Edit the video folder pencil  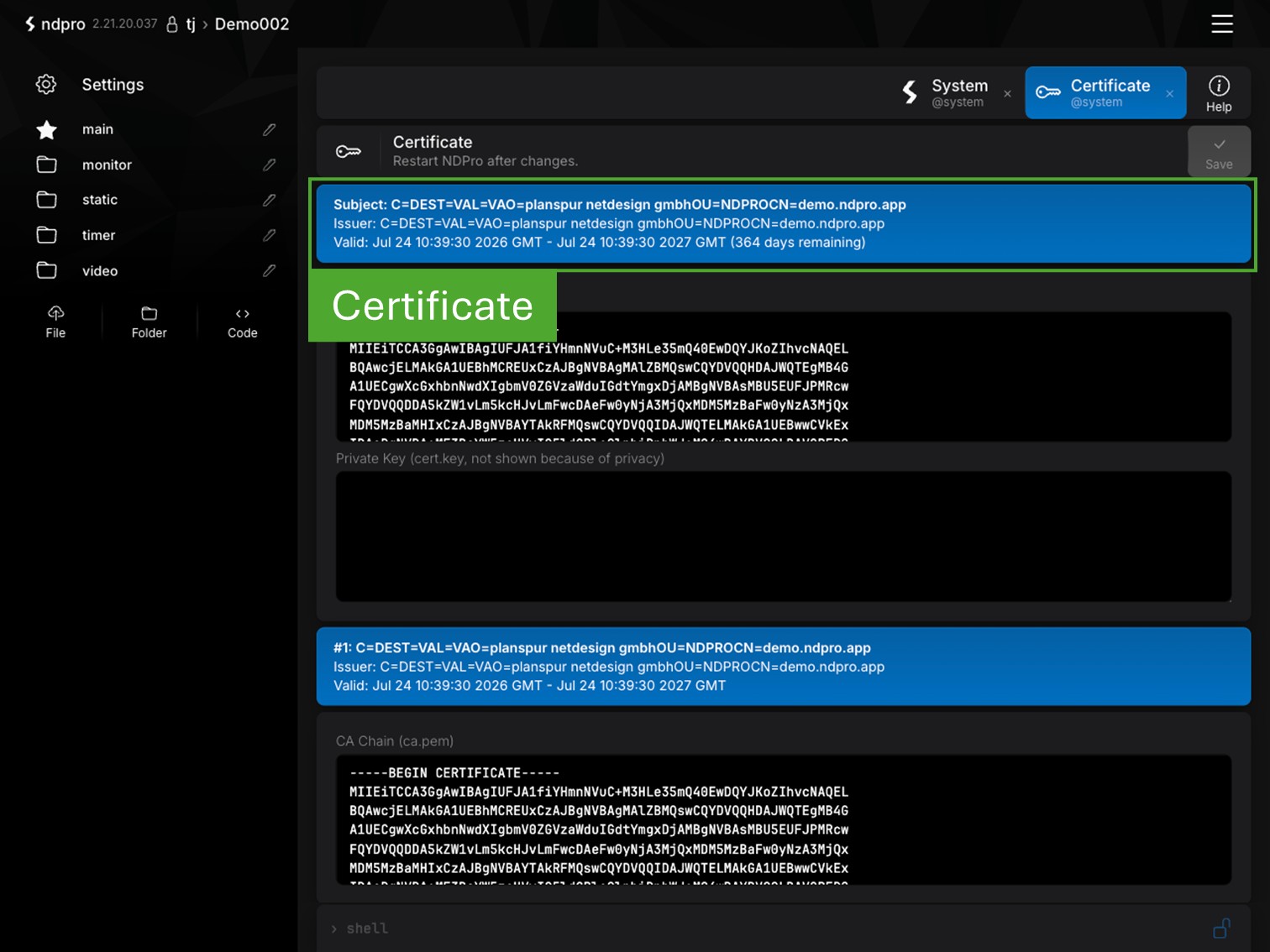click(x=269, y=270)
